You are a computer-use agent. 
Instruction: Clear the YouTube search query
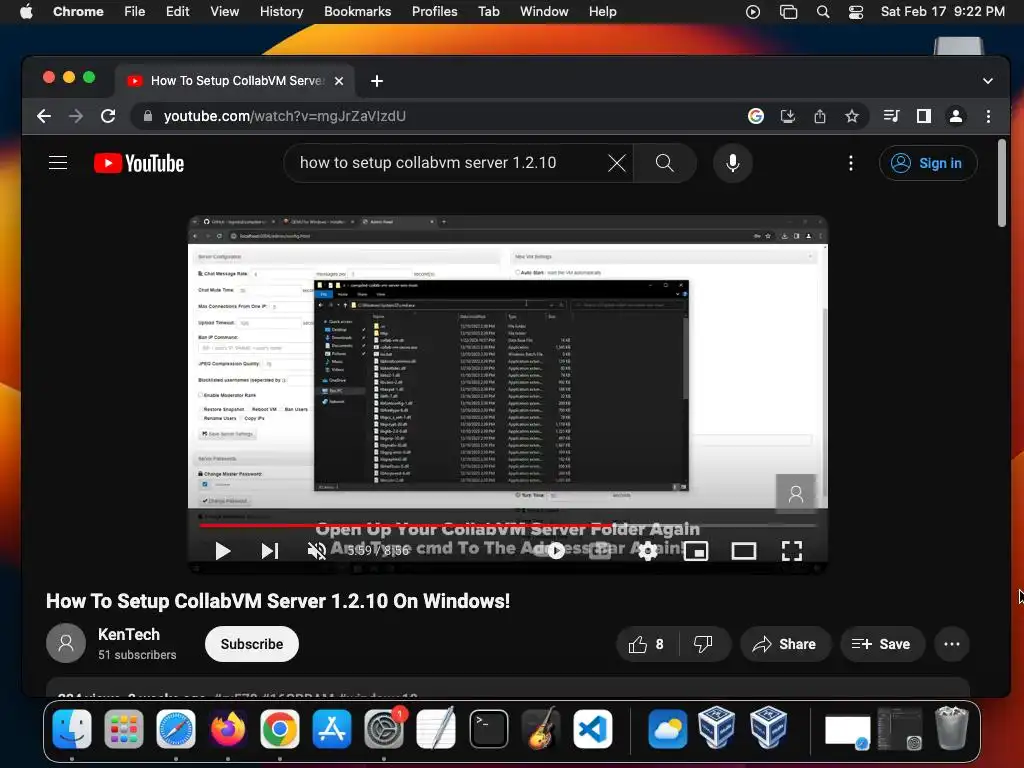(616, 163)
